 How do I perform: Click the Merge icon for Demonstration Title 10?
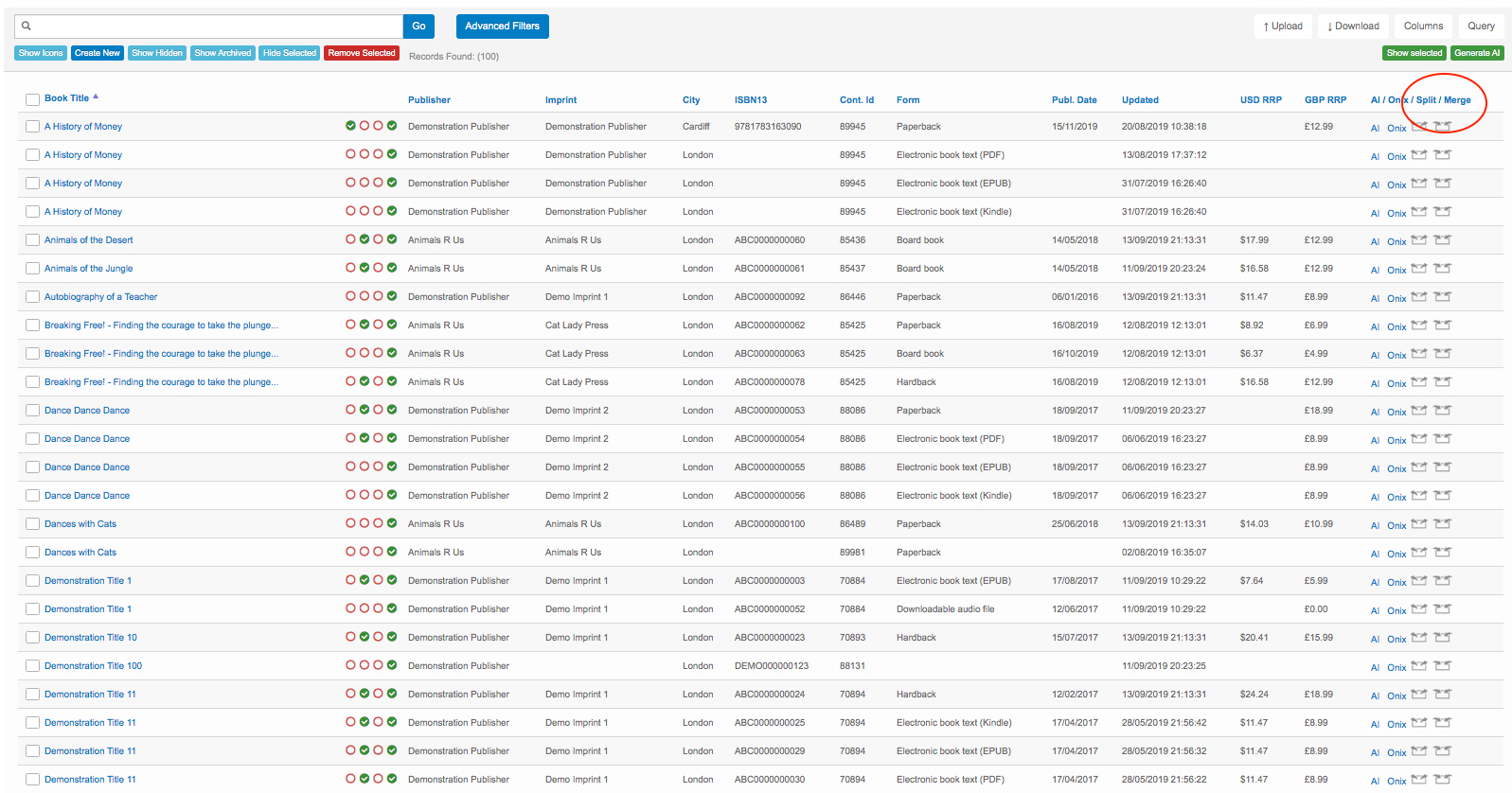[x=1442, y=638]
